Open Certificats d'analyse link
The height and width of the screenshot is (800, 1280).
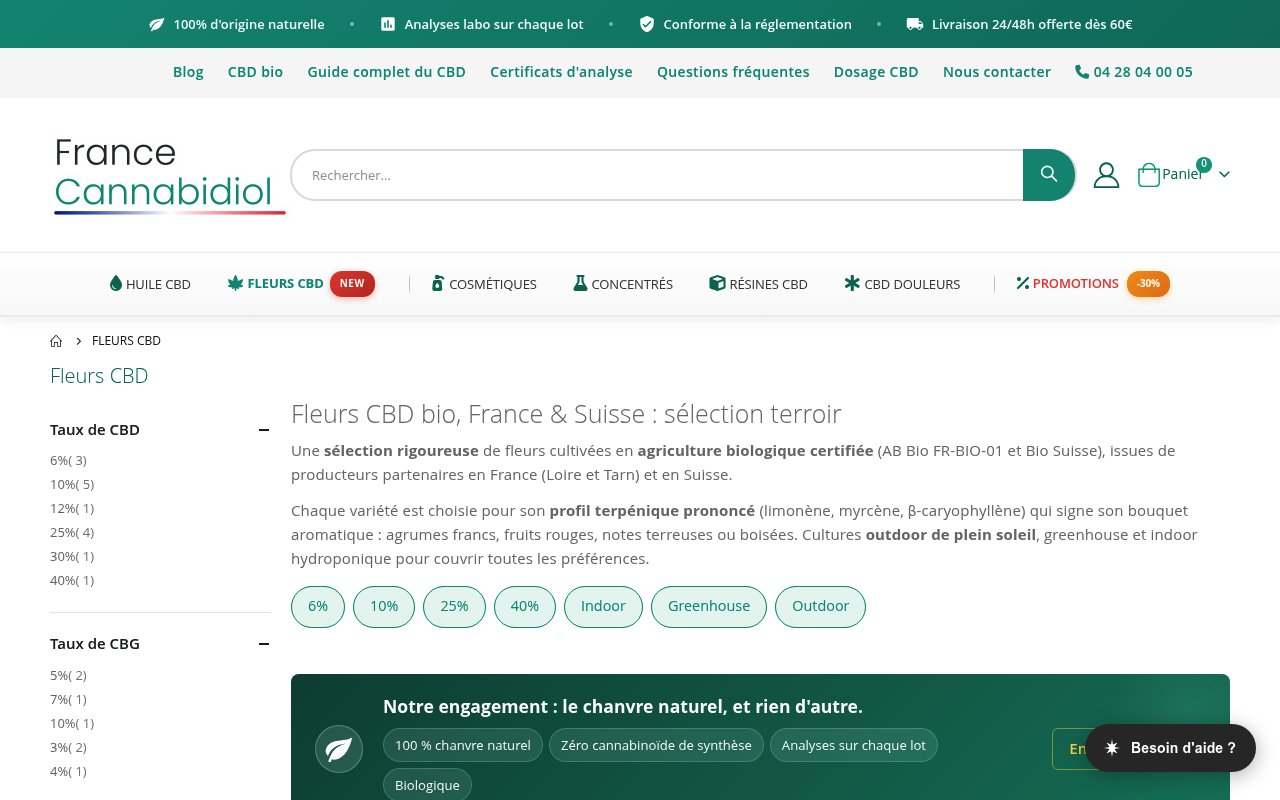pos(561,72)
